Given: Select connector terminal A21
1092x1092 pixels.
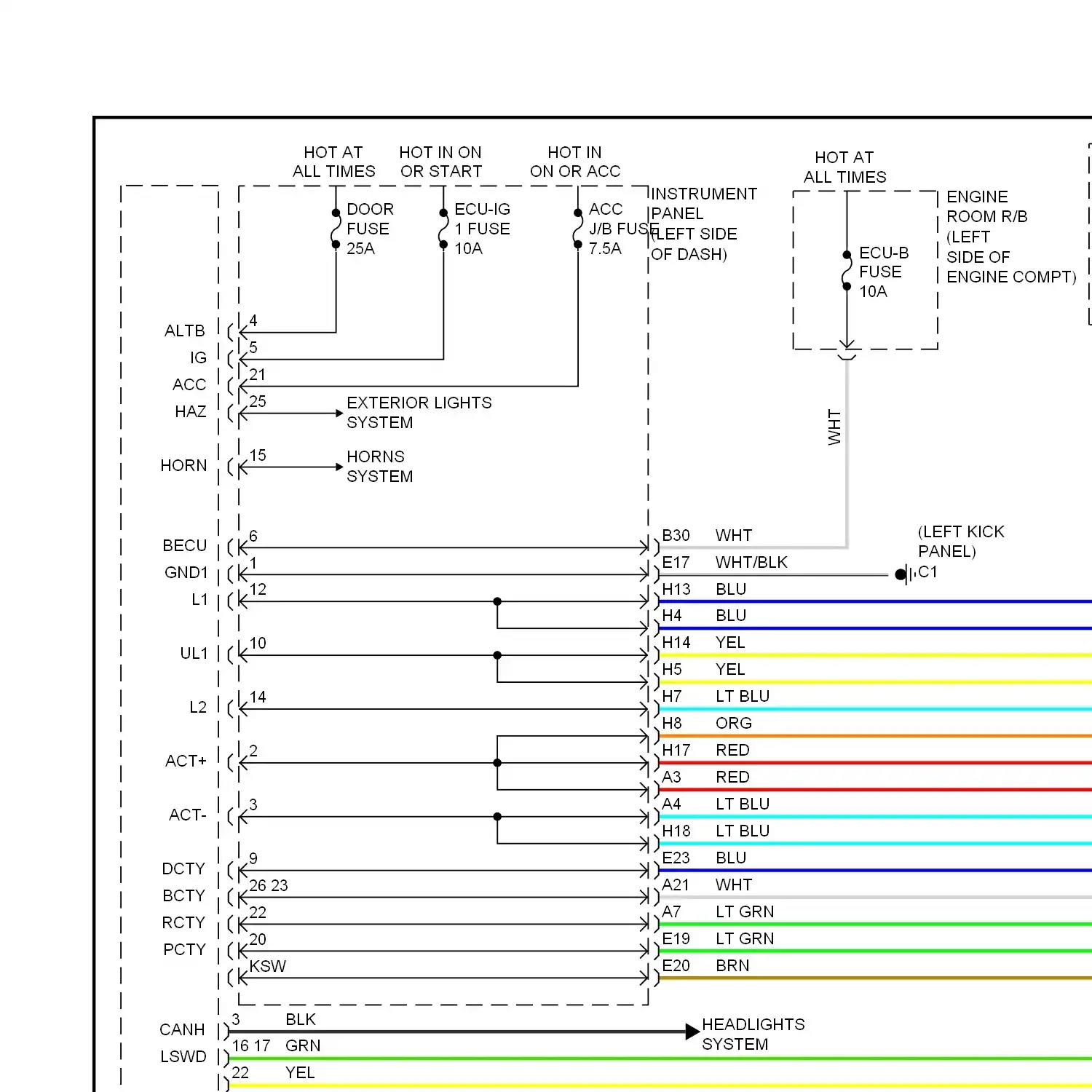Looking at the screenshot, I should pyautogui.click(x=675, y=885).
